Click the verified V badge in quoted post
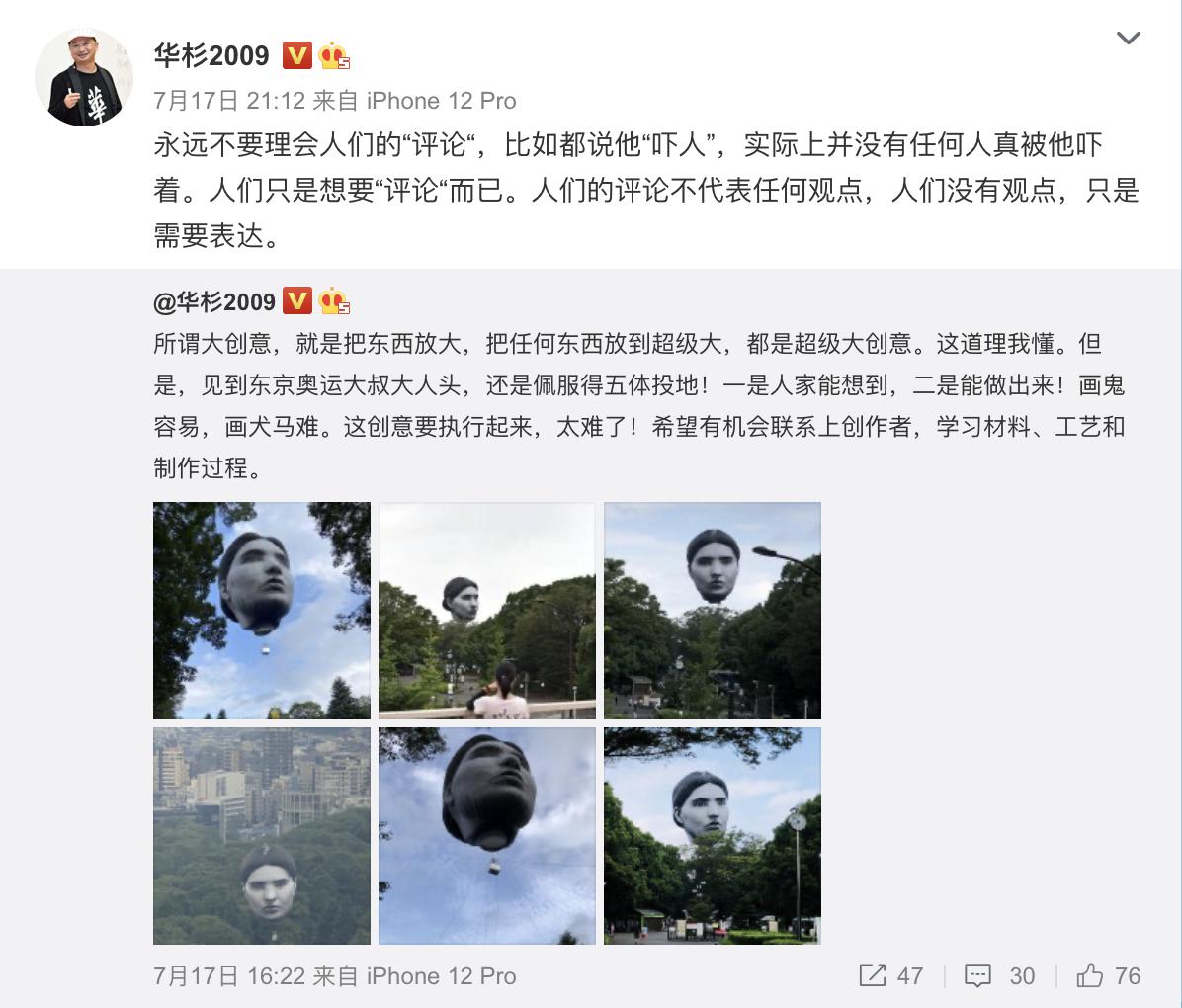The image size is (1182, 1008). pos(297,300)
